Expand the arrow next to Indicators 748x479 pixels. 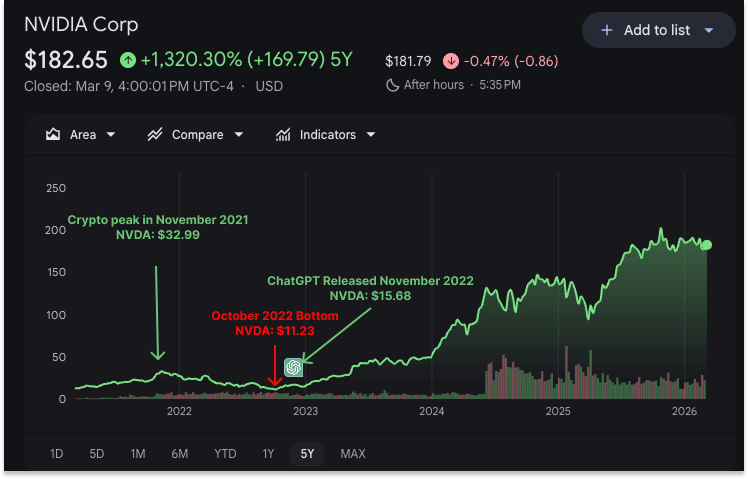pyautogui.click(x=371, y=135)
